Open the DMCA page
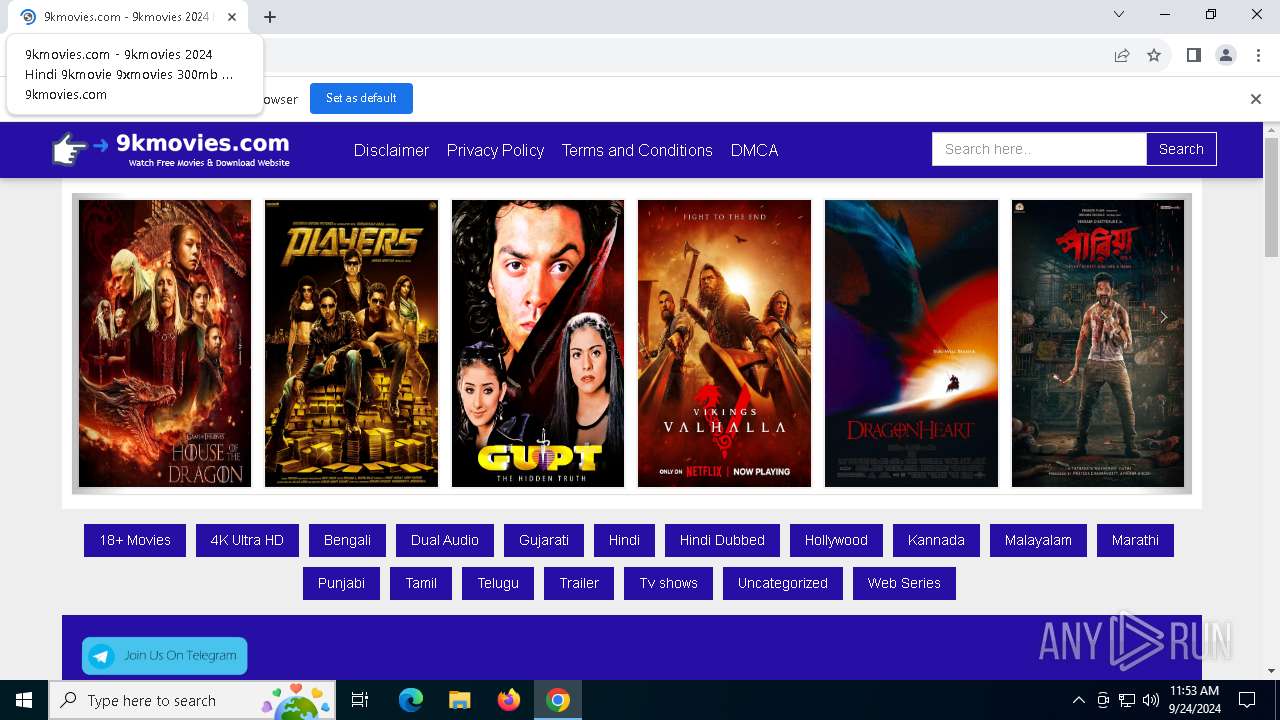The height and width of the screenshot is (720, 1280). [754, 150]
